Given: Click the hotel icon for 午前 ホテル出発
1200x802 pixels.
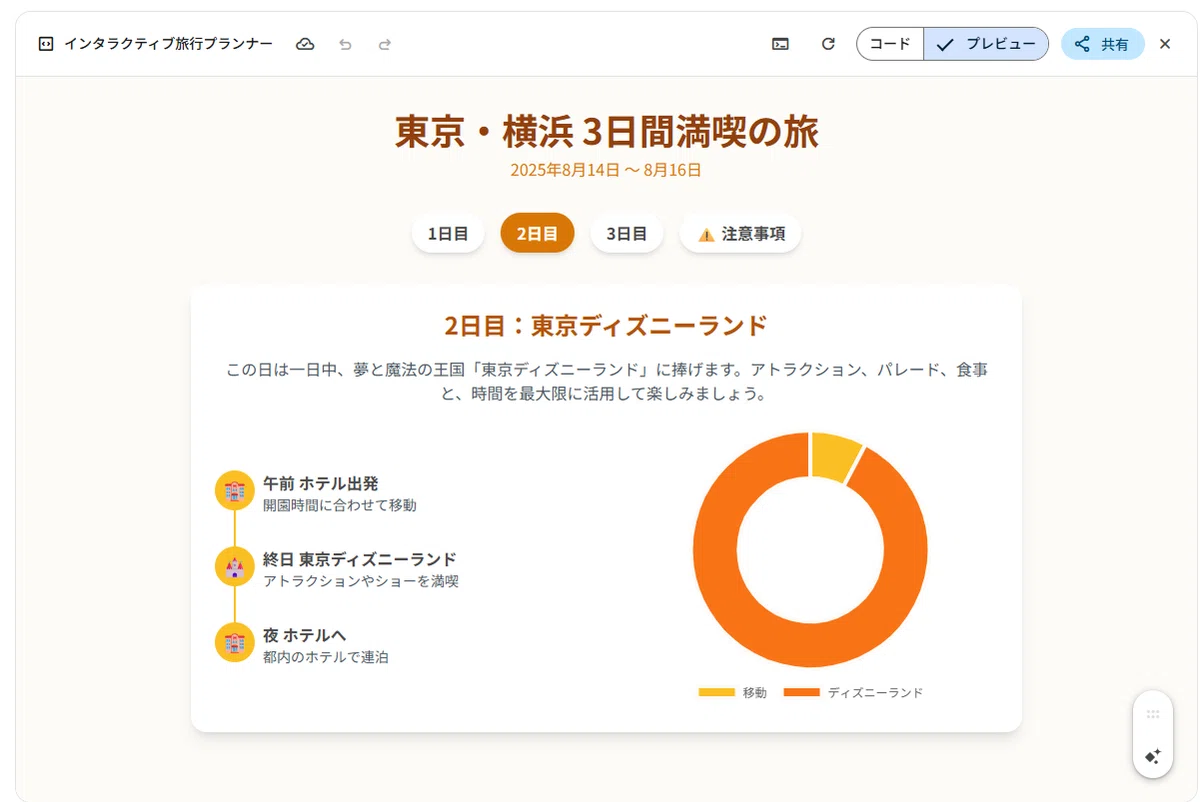Looking at the screenshot, I should tap(235, 491).
